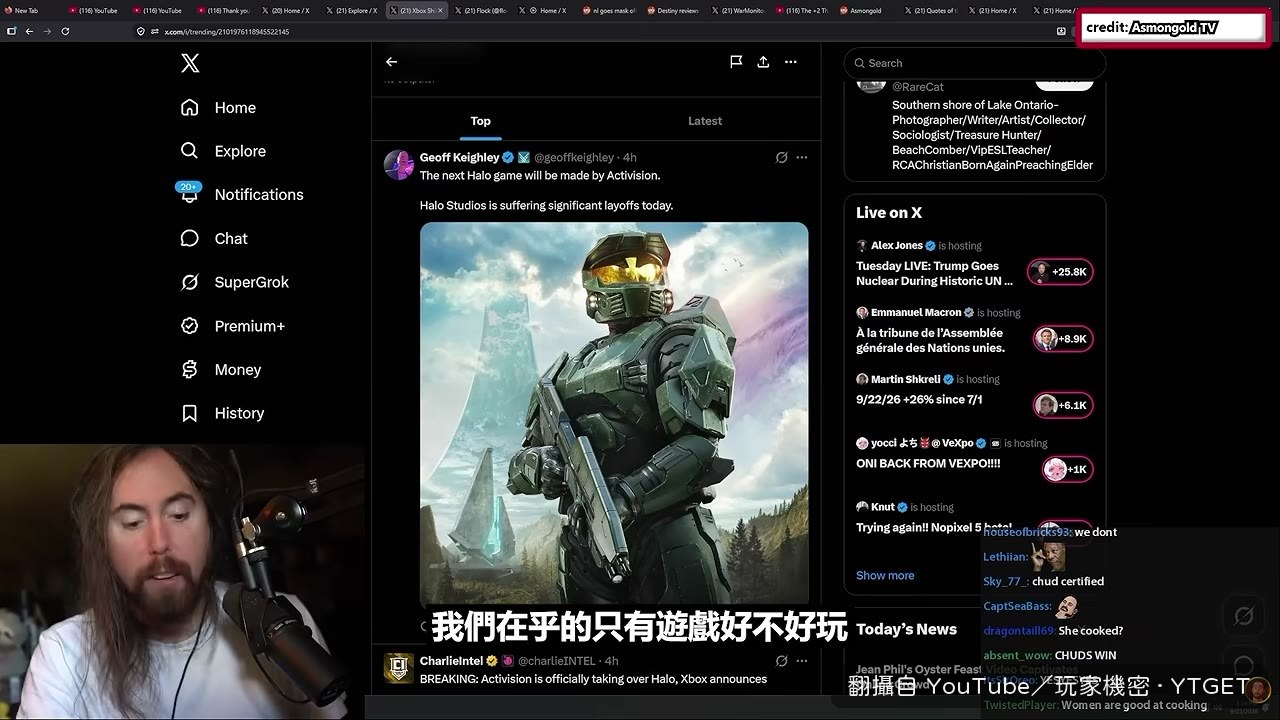Viewport: 1280px width, 720px height.
Task: Go back using the timeline back arrow
Action: pyautogui.click(x=392, y=62)
